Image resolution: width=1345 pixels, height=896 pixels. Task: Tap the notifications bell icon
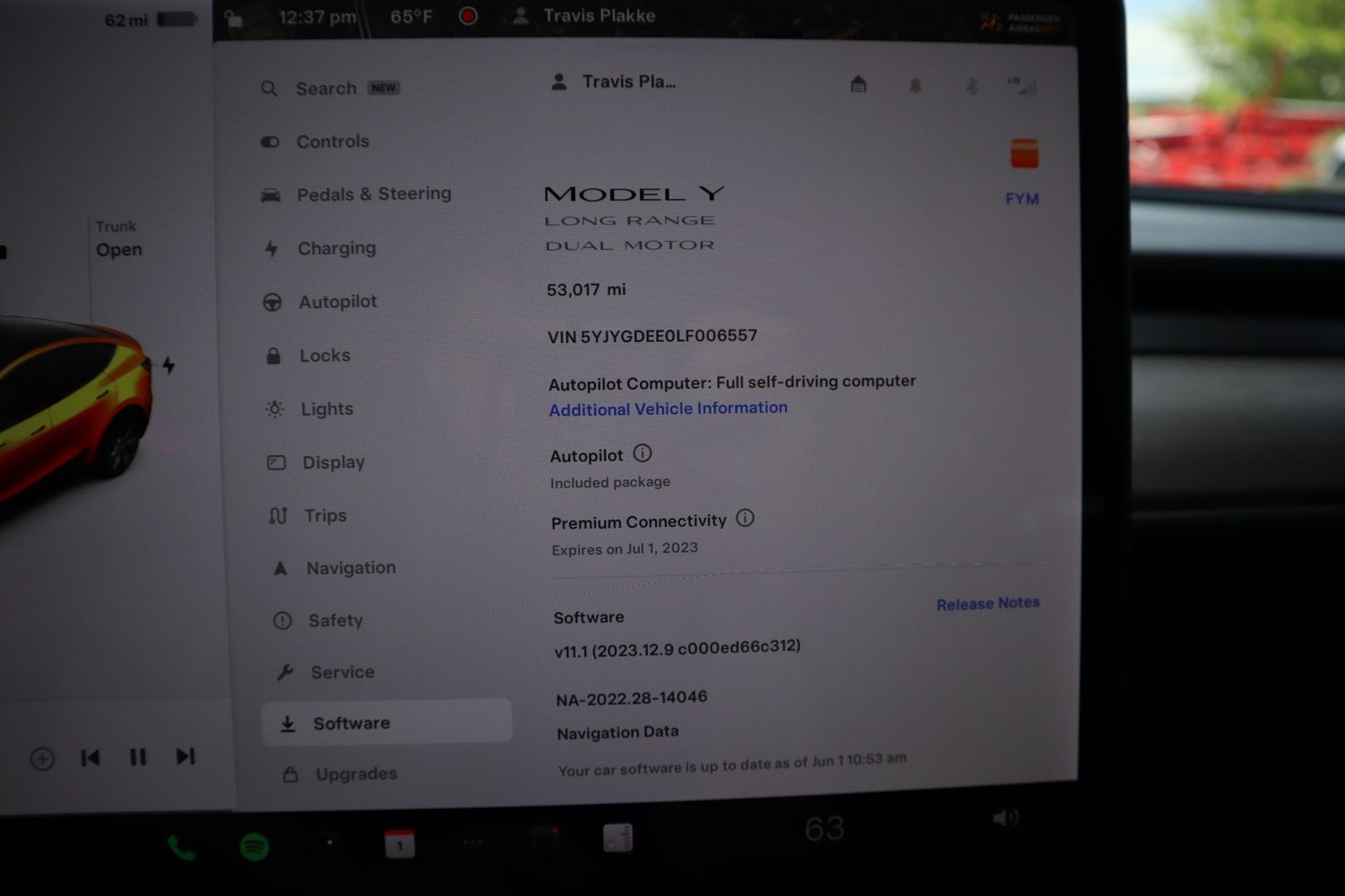(915, 86)
